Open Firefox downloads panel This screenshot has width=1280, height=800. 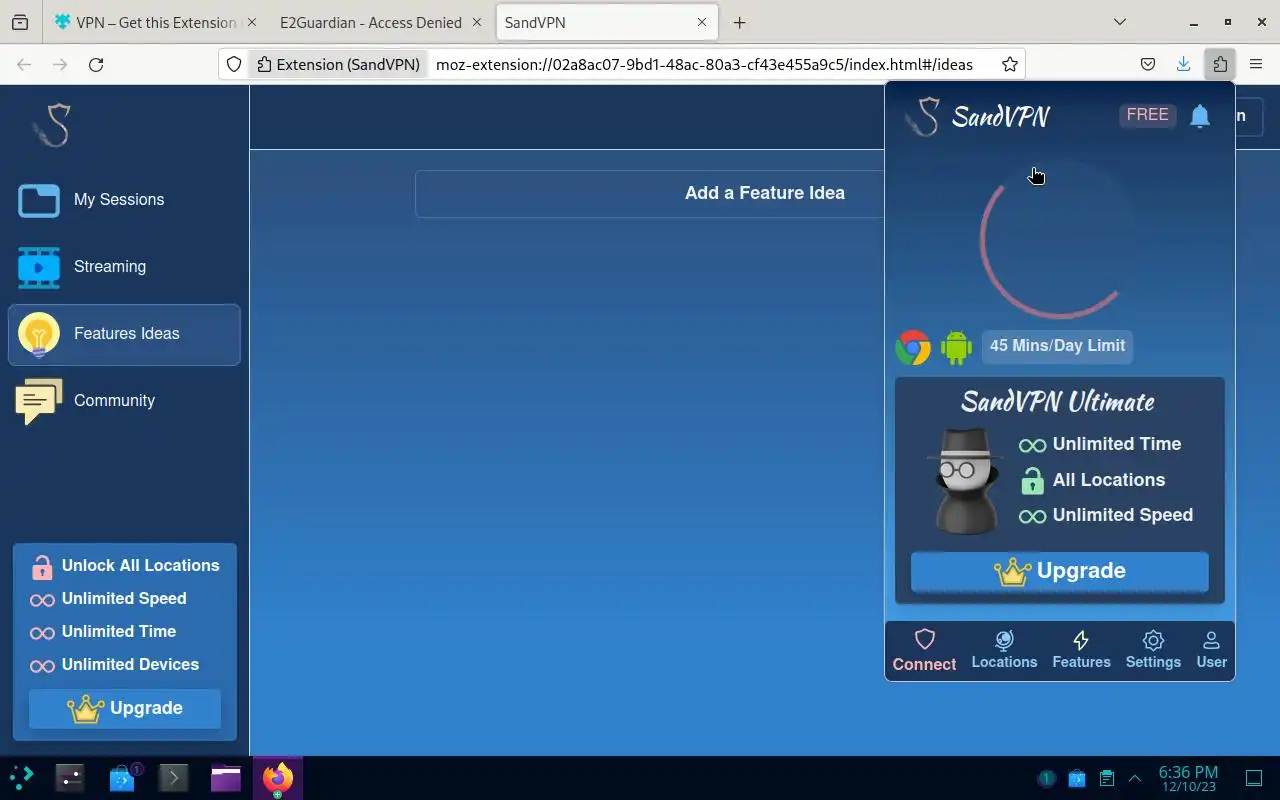pyautogui.click(x=1183, y=64)
